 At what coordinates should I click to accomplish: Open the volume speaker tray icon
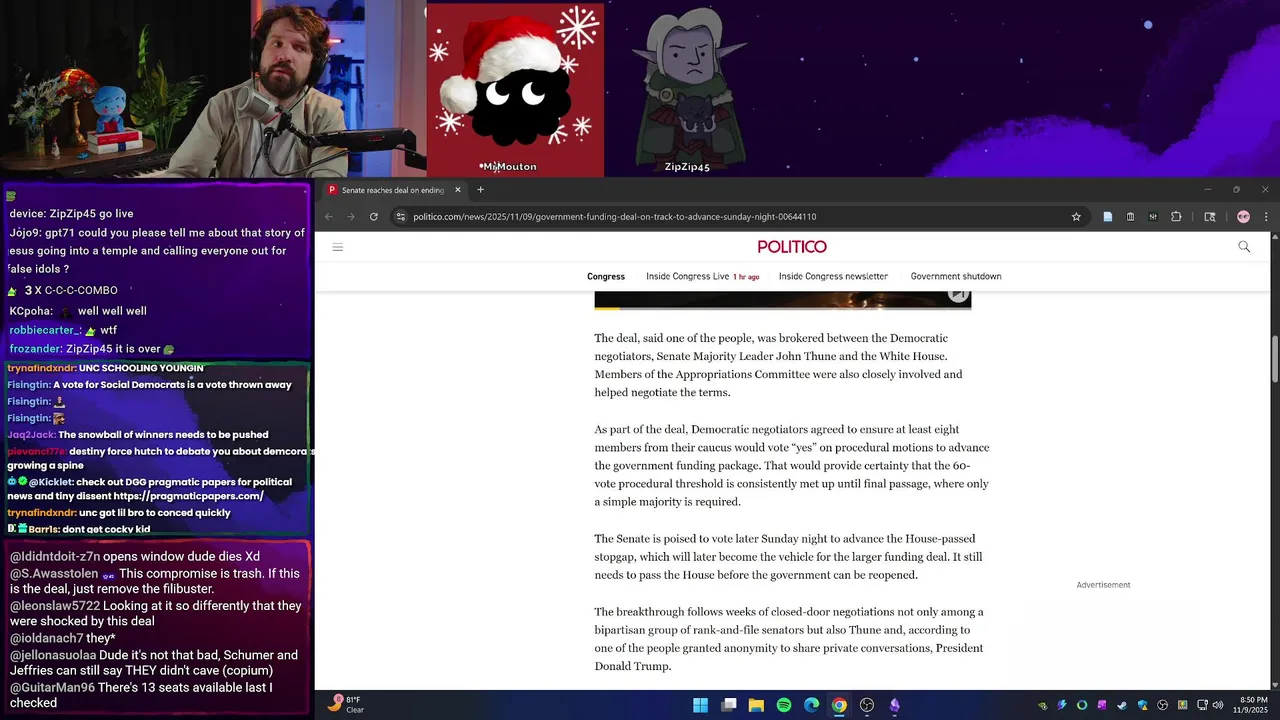pyautogui.click(x=1217, y=705)
